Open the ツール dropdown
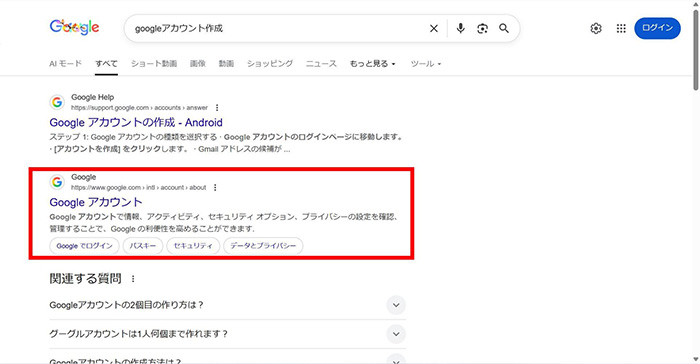This screenshot has width=700, height=364. pos(426,63)
